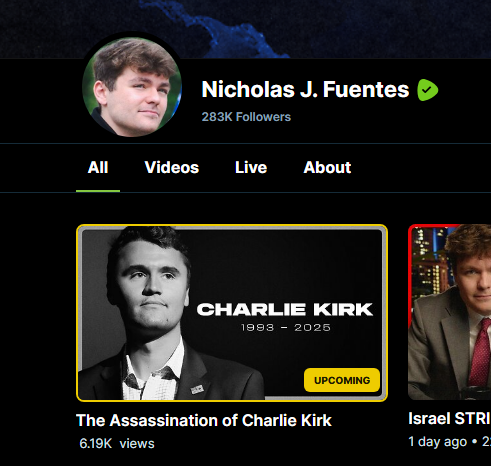Click the green underline beneath All tab
The width and height of the screenshot is (491, 466).
coord(98,191)
